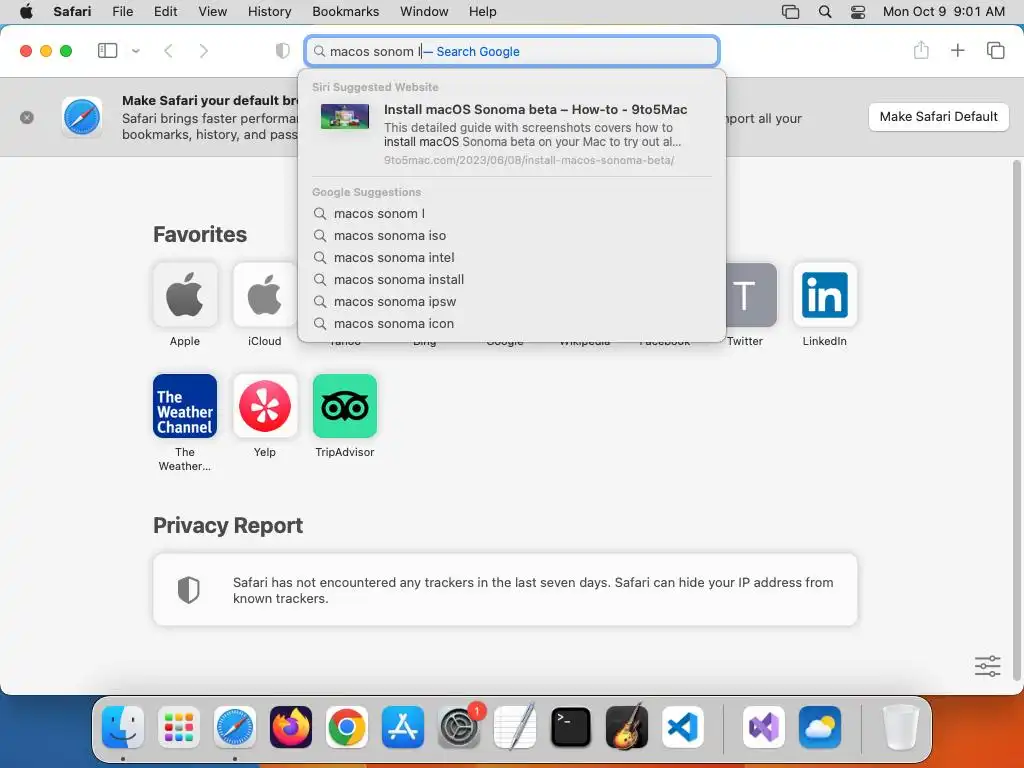The height and width of the screenshot is (768, 1024).
Task: Open Launchpad from the Dock
Action: 179,727
